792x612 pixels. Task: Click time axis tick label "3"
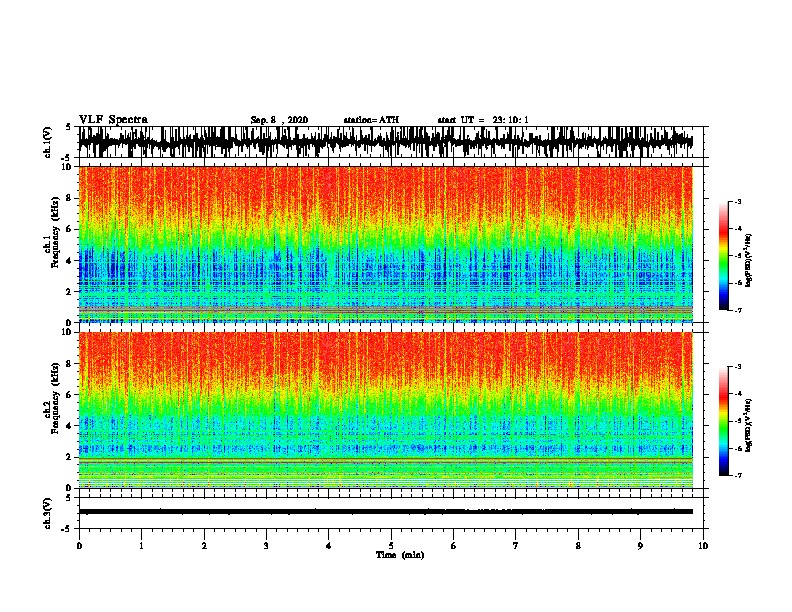(266, 546)
